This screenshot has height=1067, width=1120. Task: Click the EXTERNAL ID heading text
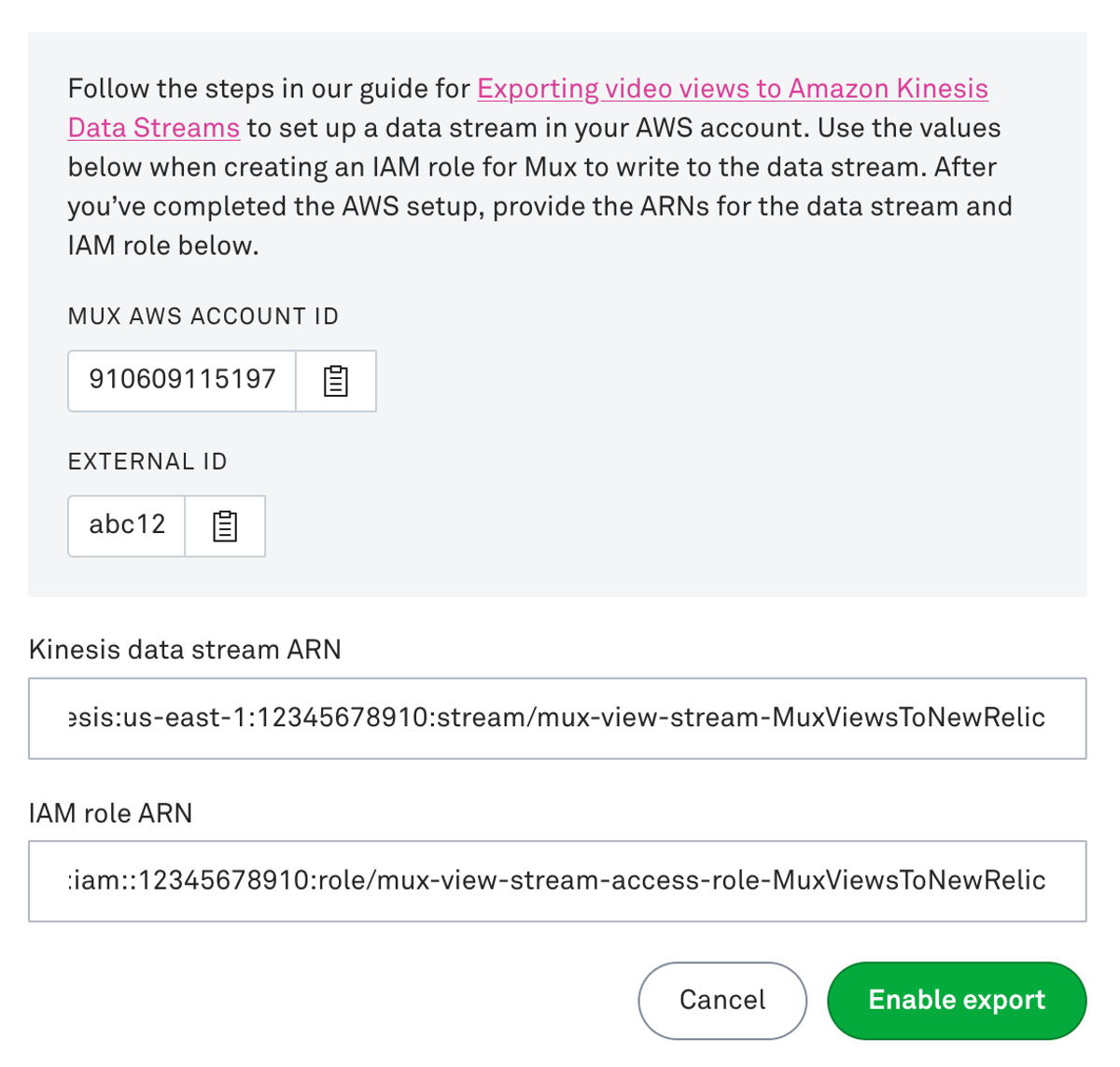[x=147, y=461]
